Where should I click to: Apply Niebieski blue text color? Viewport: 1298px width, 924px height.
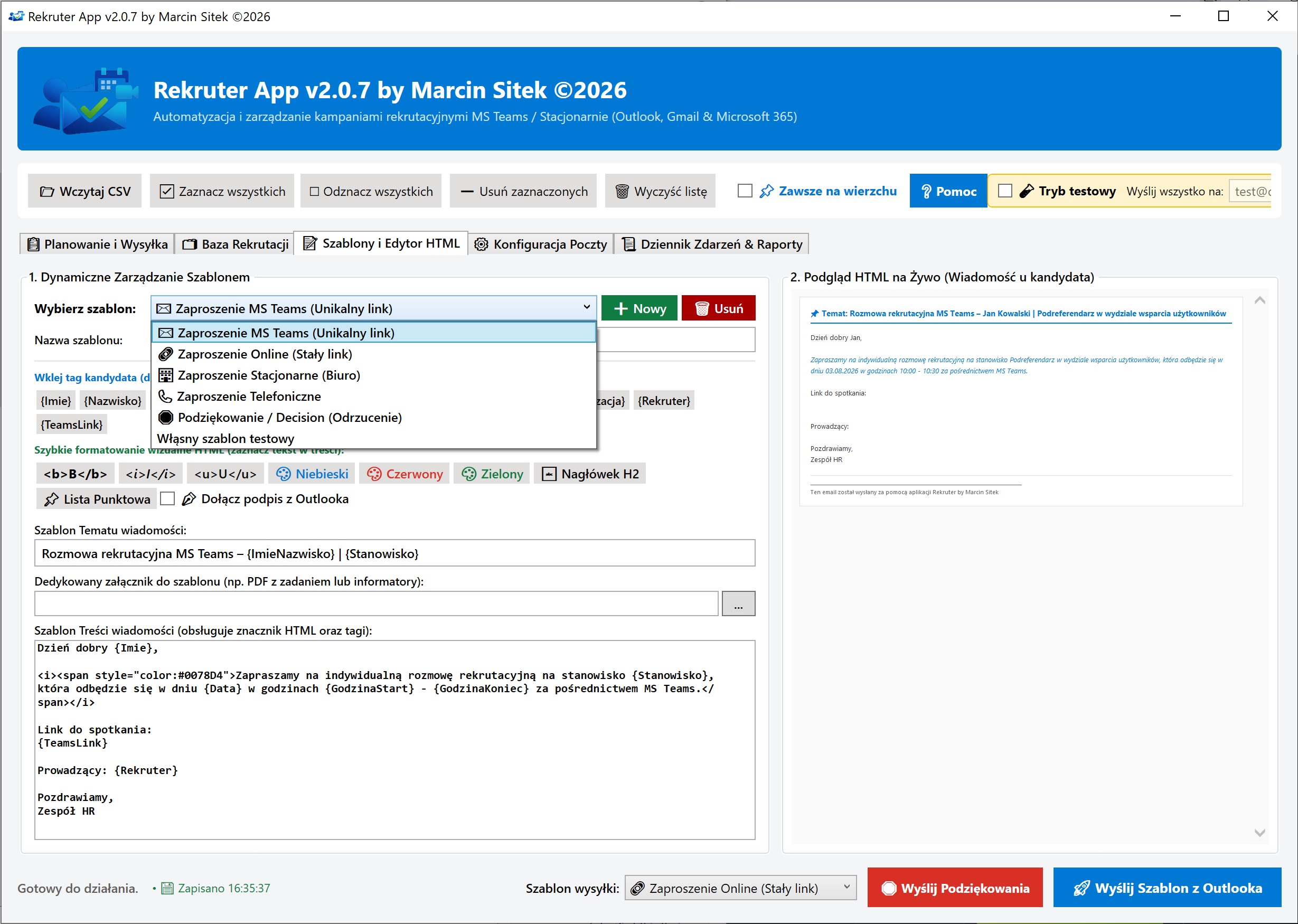312,474
